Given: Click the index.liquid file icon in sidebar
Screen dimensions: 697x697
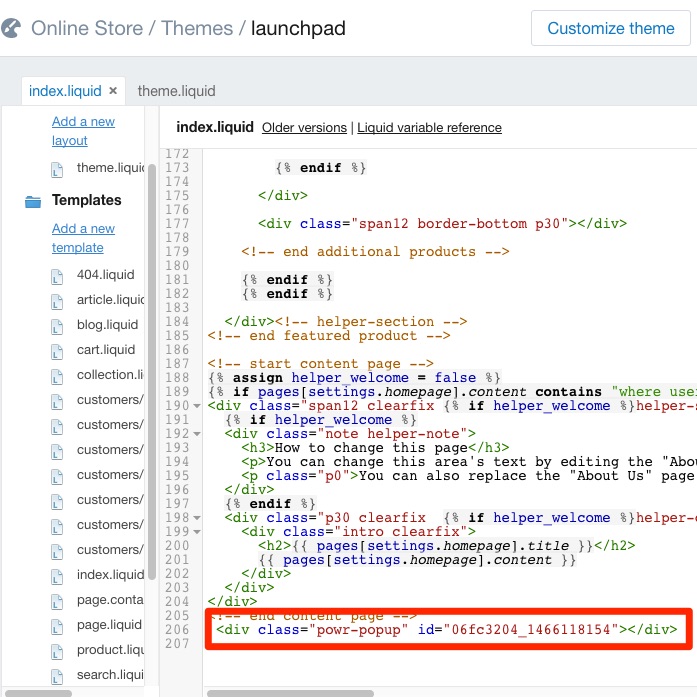Looking at the screenshot, I should click(56, 577).
